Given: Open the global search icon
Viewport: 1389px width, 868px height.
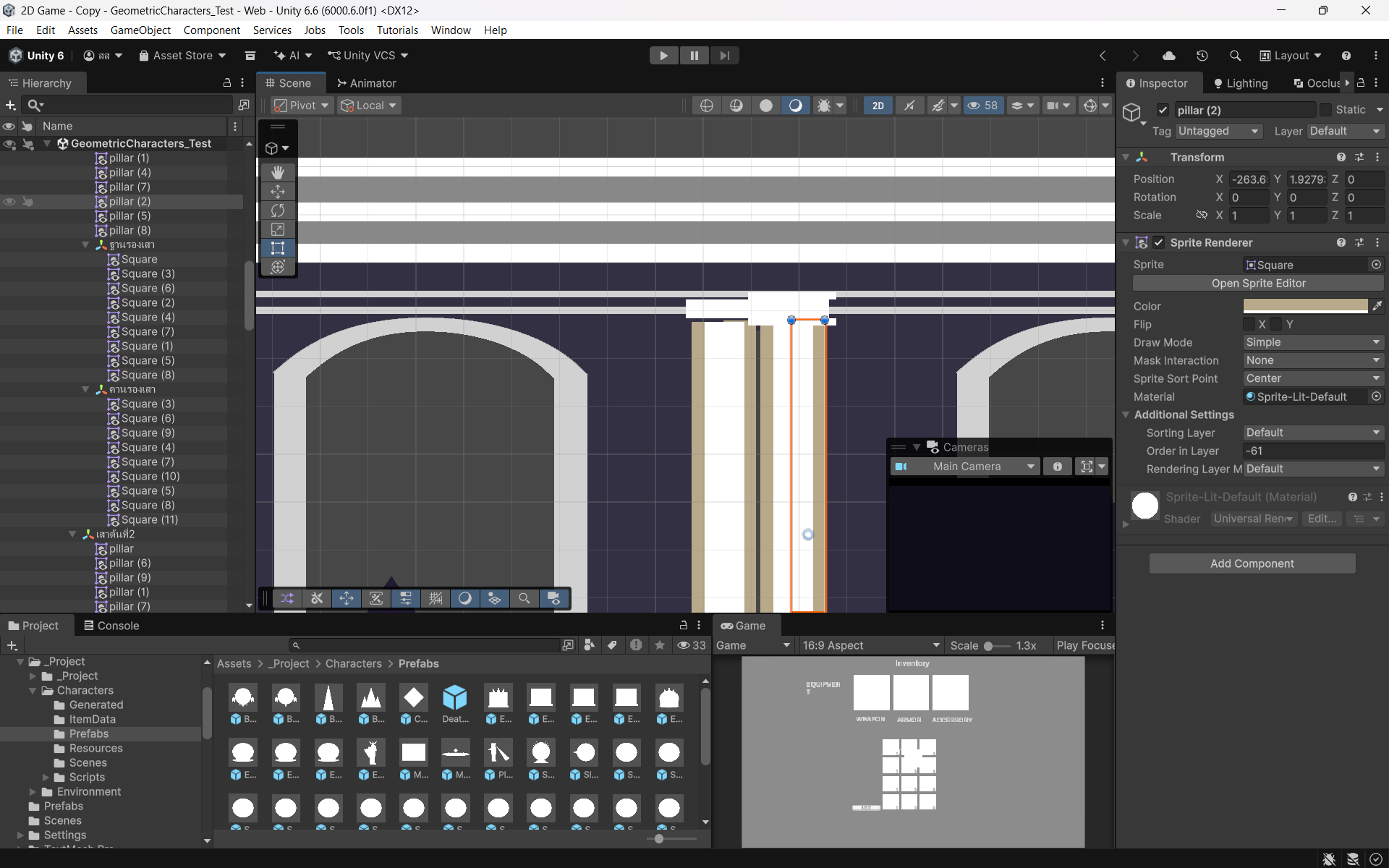Looking at the screenshot, I should tap(1235, 56).
